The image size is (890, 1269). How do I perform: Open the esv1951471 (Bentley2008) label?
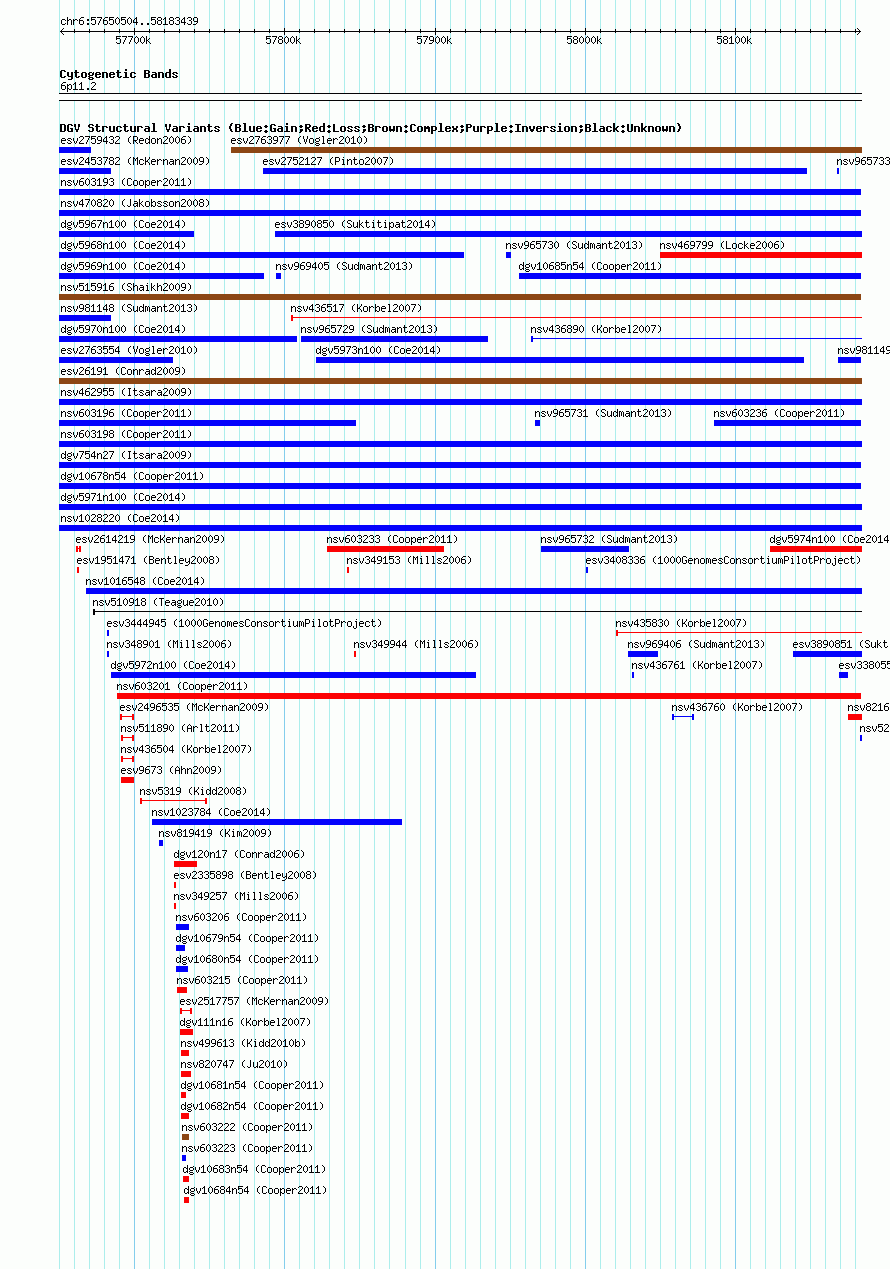coord(148,560)
